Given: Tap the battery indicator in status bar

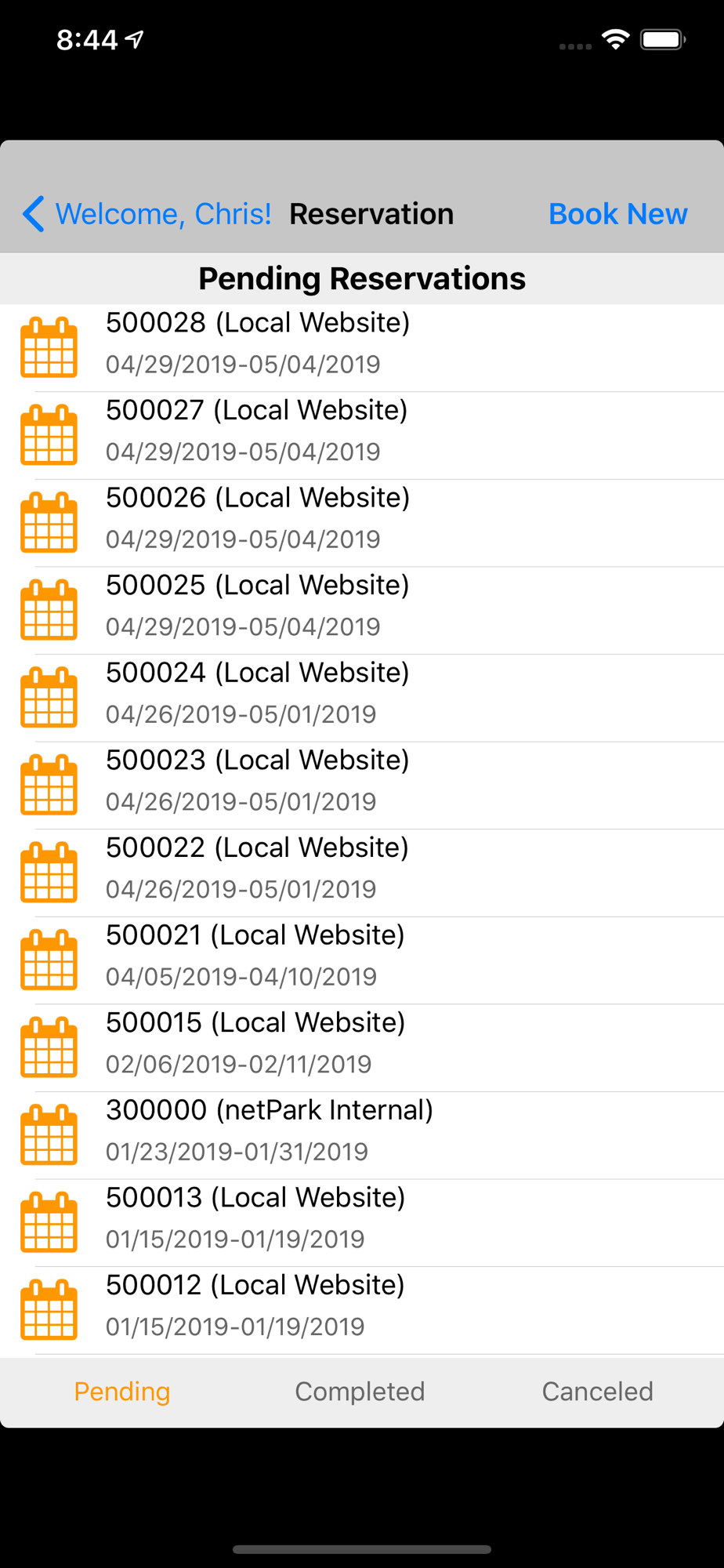Looking at the screenshot, I should pyautogui.click(x=663, y=39).
